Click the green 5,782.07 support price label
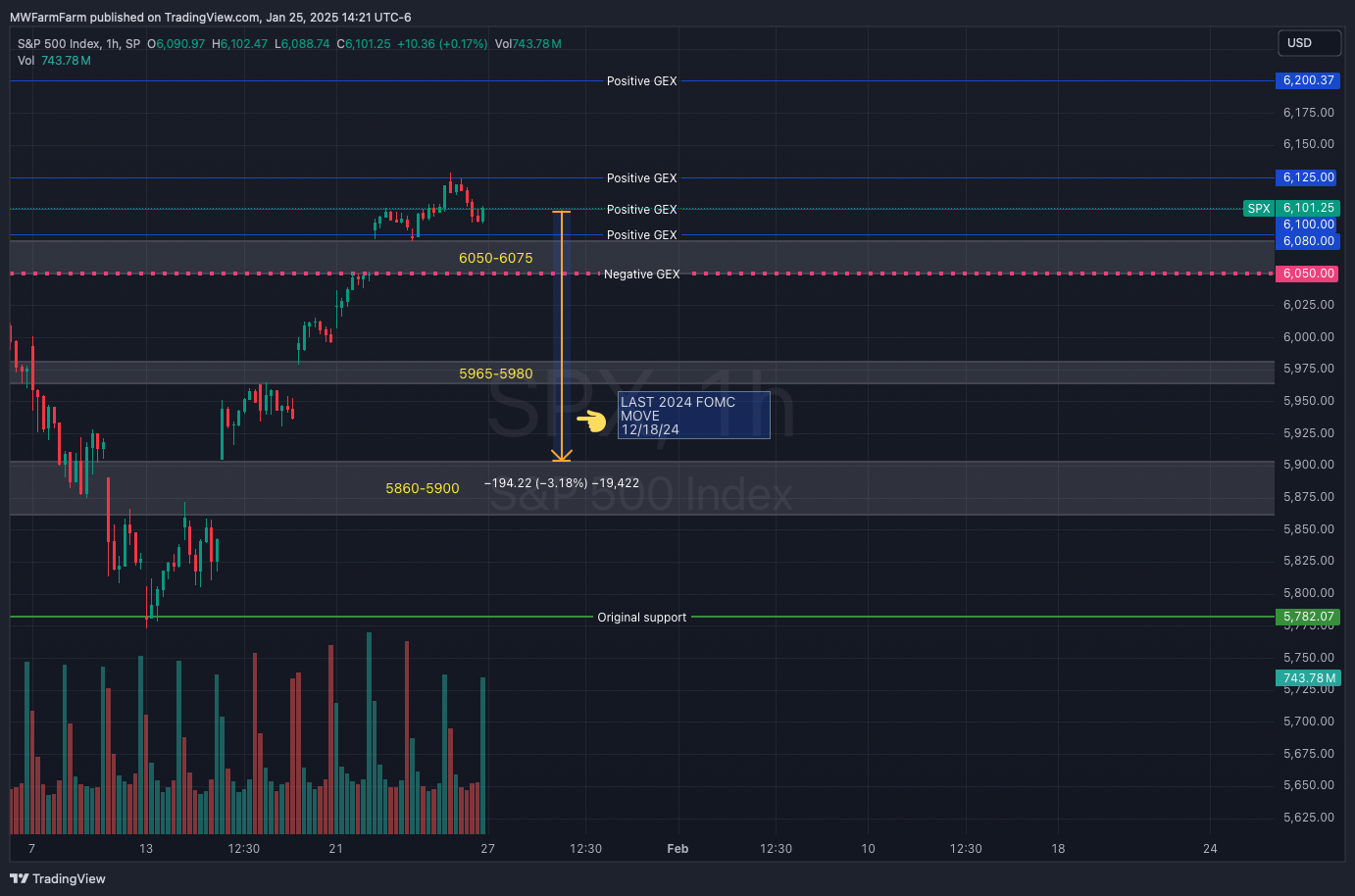 (x=1308, y=617)
